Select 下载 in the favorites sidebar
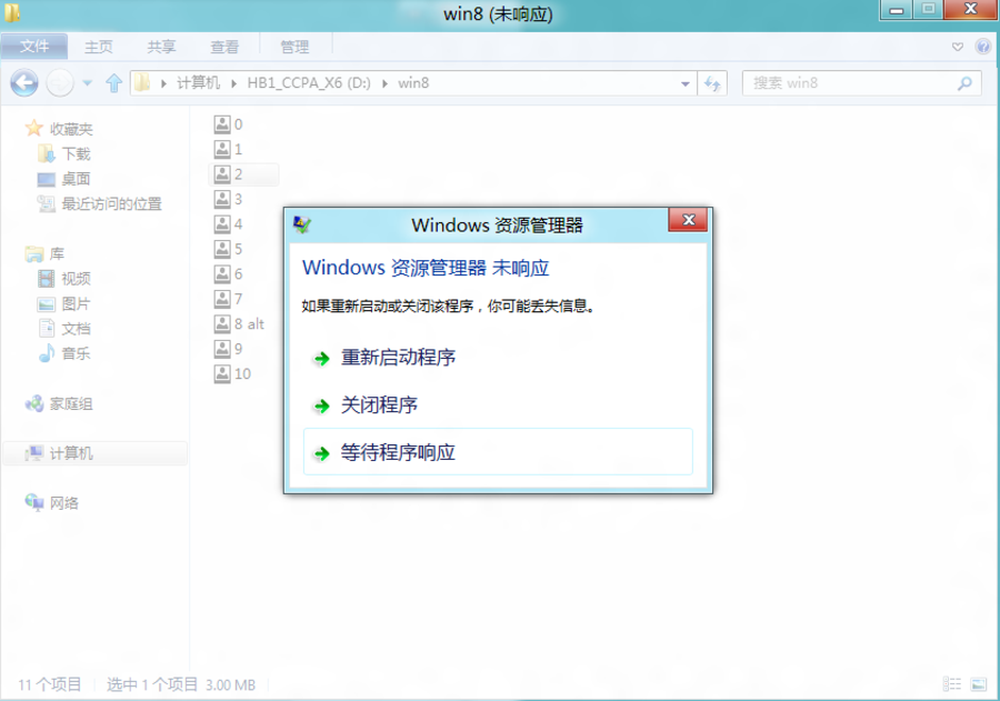 pos(76,154)
